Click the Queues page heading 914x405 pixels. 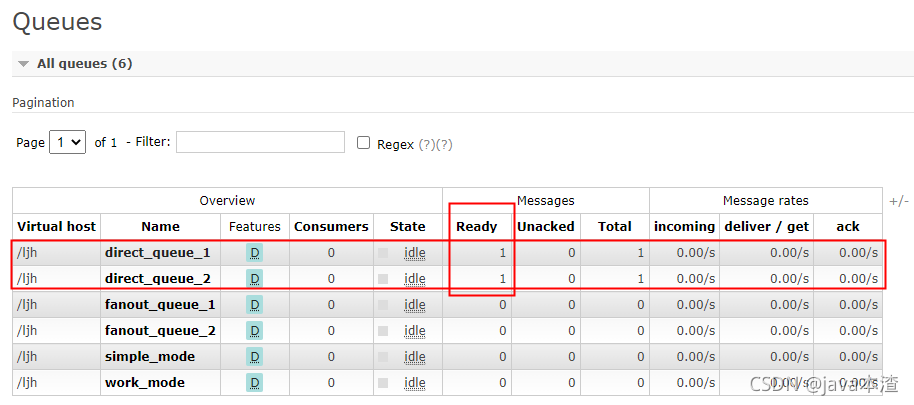[x=57, y=22]
